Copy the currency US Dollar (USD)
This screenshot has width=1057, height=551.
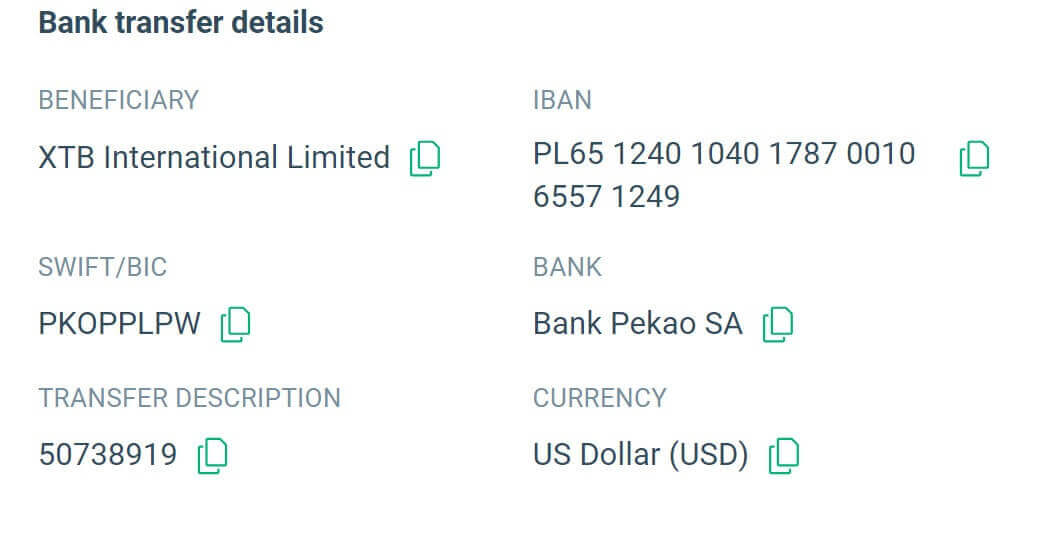(784, 456)
